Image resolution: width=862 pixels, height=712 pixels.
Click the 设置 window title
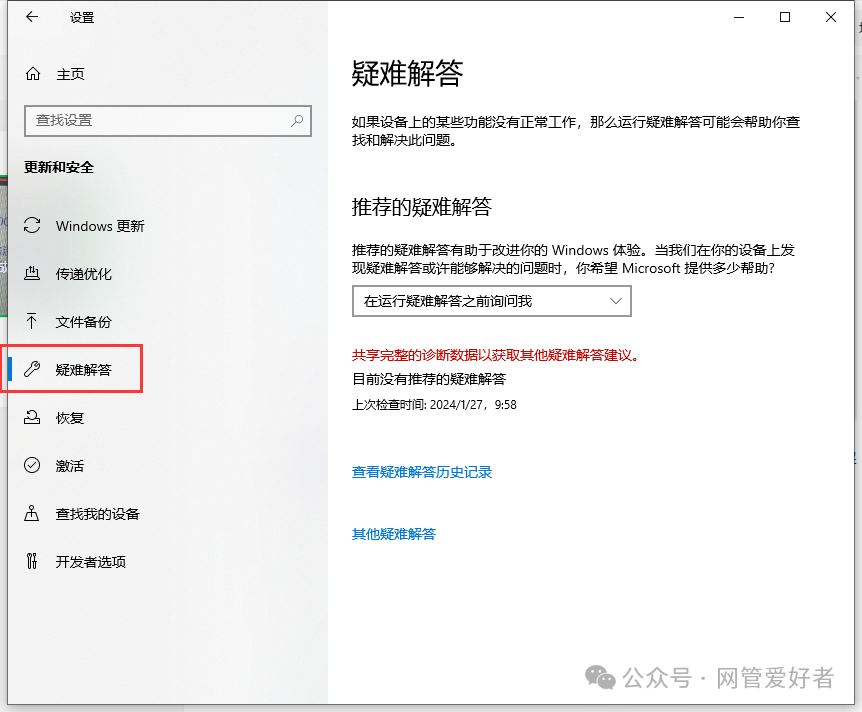[x=82, y=18]
